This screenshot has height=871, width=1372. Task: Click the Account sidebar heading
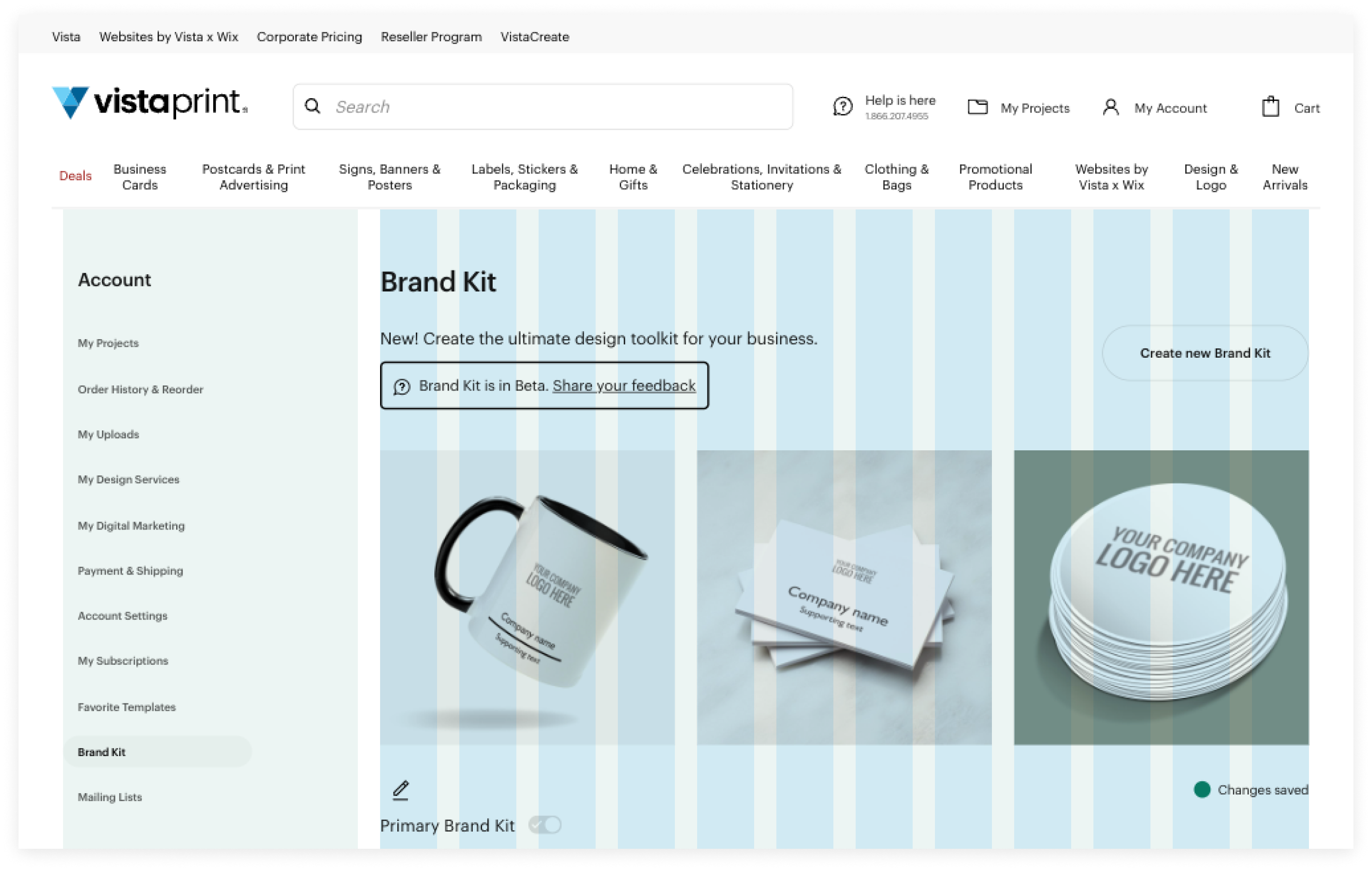coord(114,280)
